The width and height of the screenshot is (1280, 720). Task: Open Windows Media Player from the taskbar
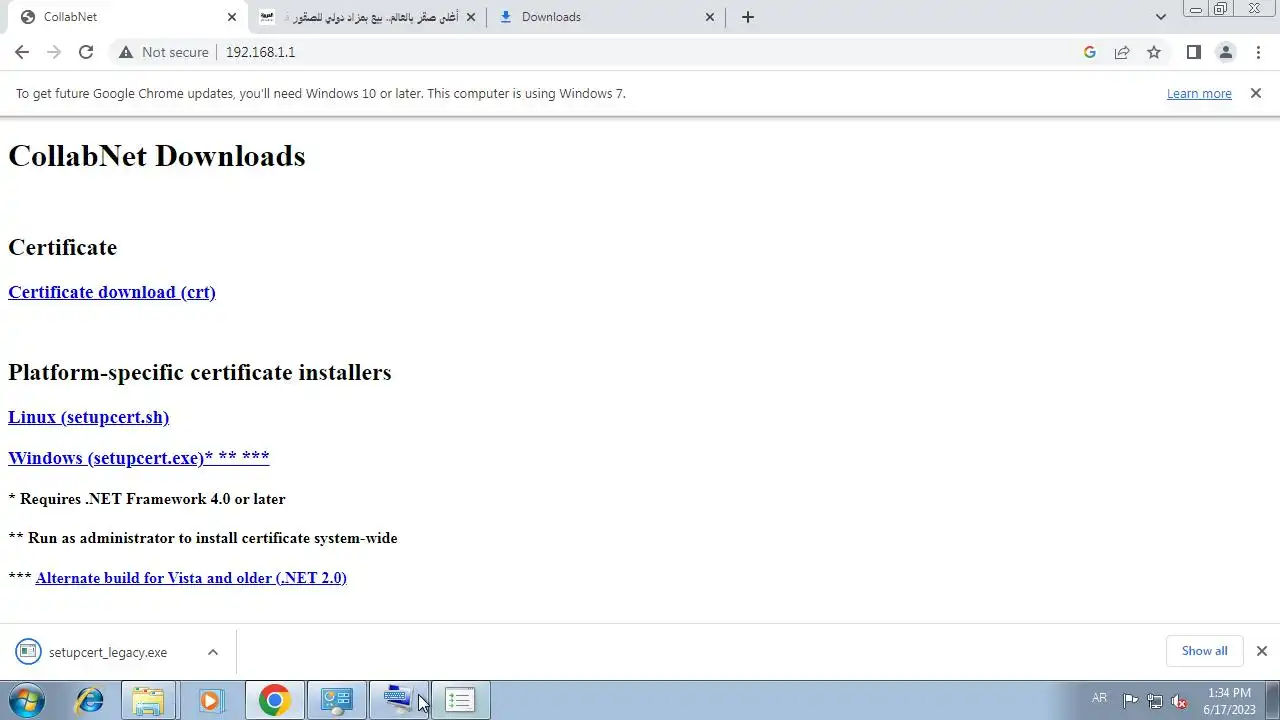pos(210,700)
